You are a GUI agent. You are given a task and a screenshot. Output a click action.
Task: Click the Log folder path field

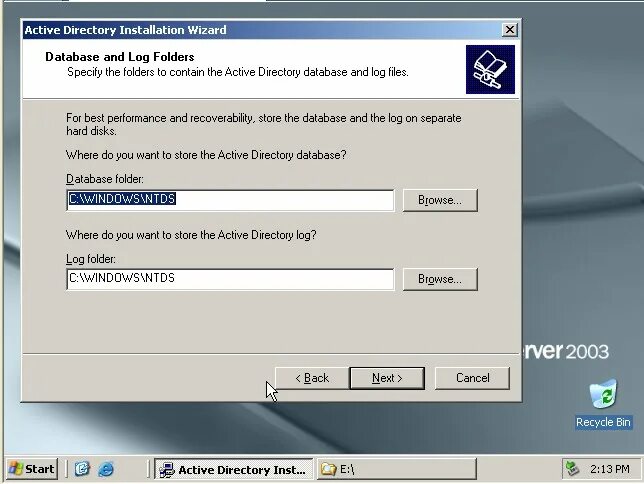(230, 279)
